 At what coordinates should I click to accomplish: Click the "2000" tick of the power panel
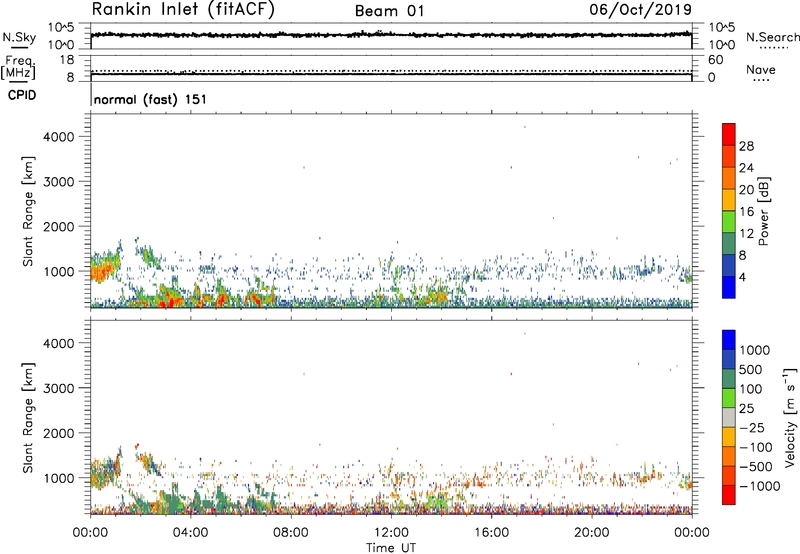coord(59,226)
